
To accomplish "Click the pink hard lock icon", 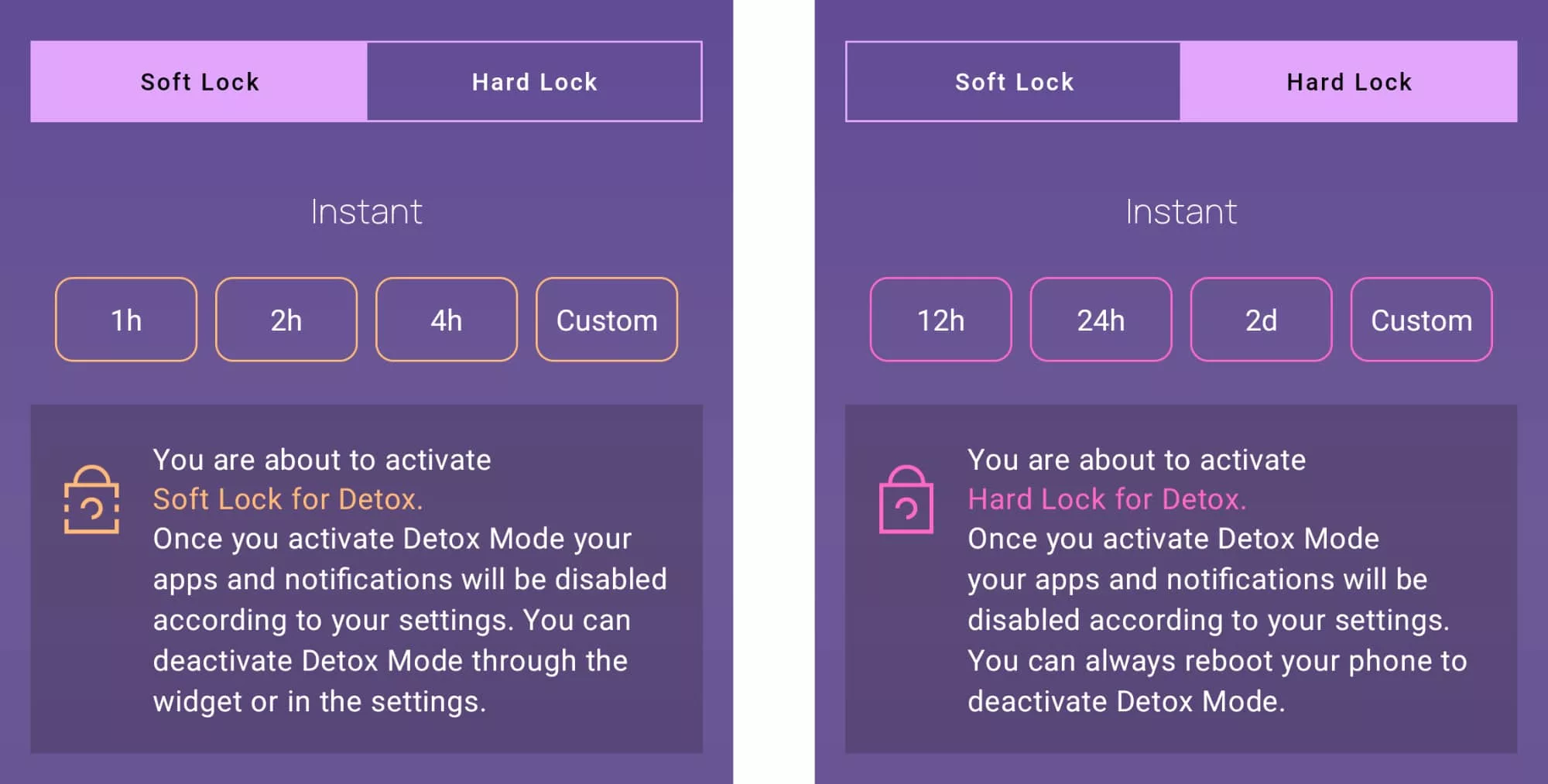I will pos(906,500).
